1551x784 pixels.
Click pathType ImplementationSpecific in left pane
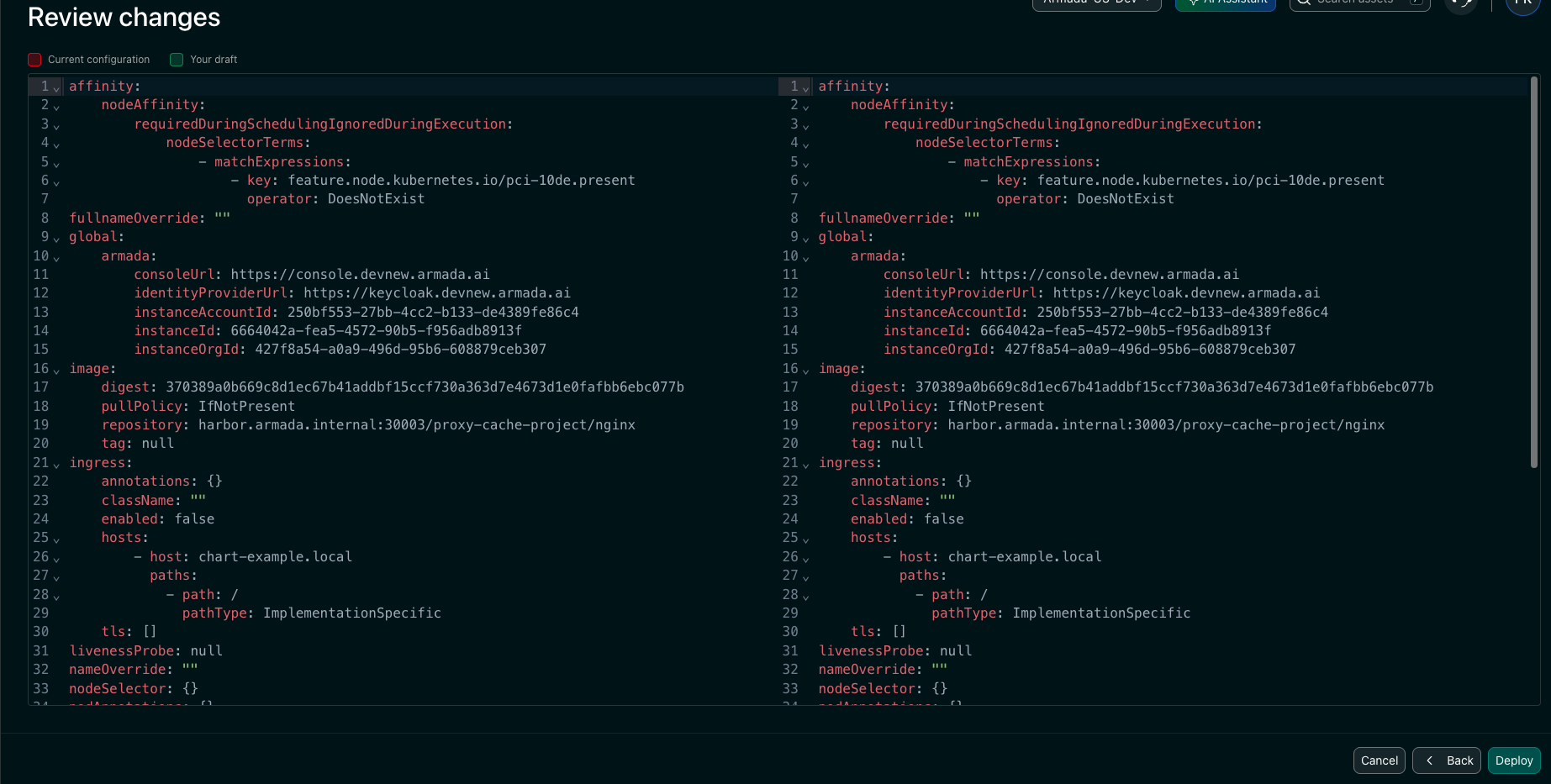tap(312, 613)
